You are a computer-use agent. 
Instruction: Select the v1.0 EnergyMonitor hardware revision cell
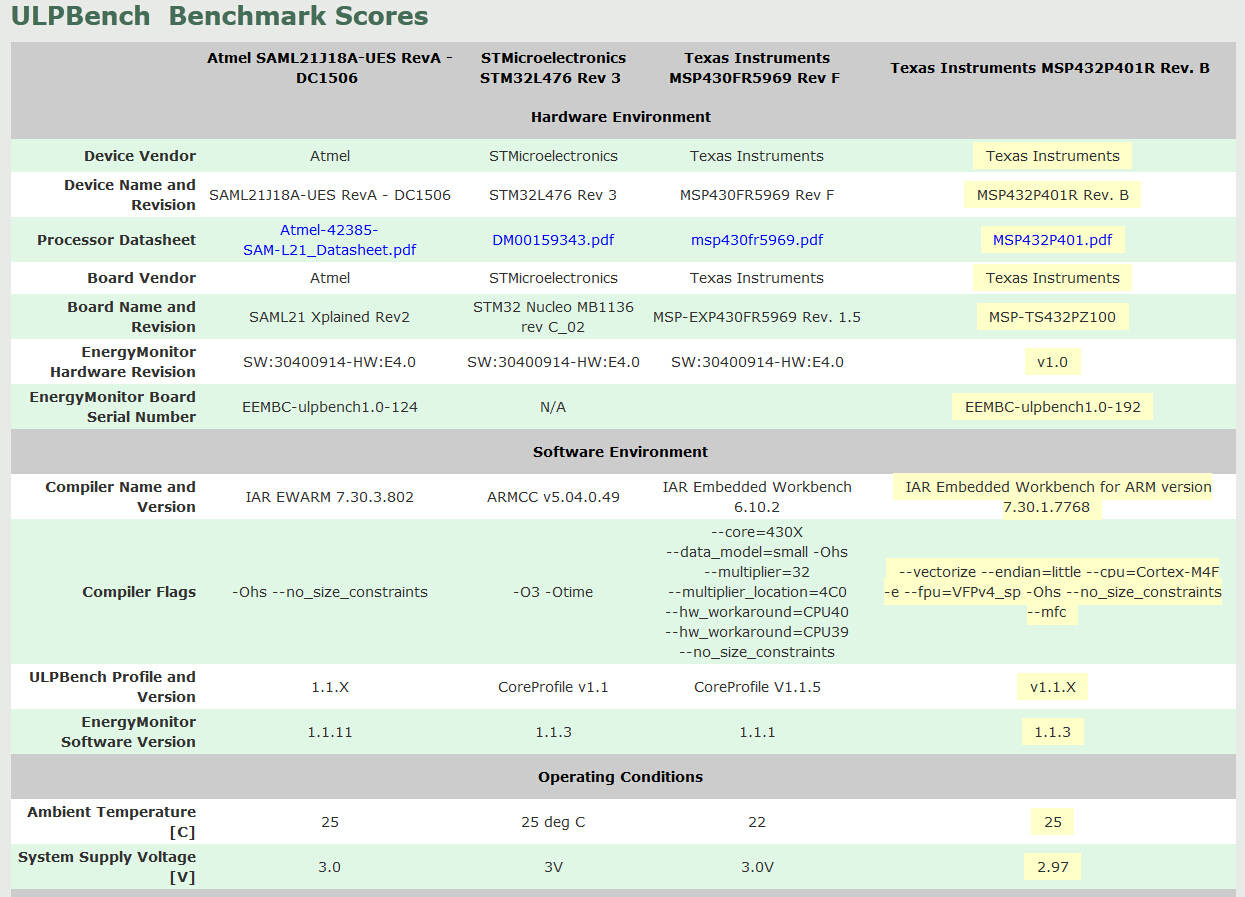[x=1052, y=362]
